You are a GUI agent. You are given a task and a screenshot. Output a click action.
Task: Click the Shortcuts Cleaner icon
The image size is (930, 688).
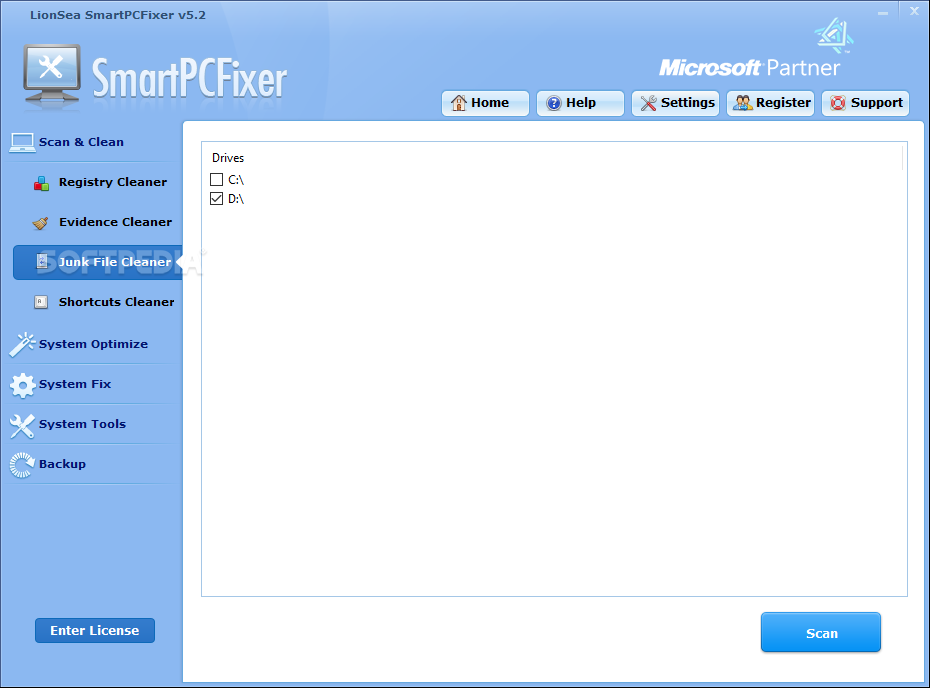41,302
